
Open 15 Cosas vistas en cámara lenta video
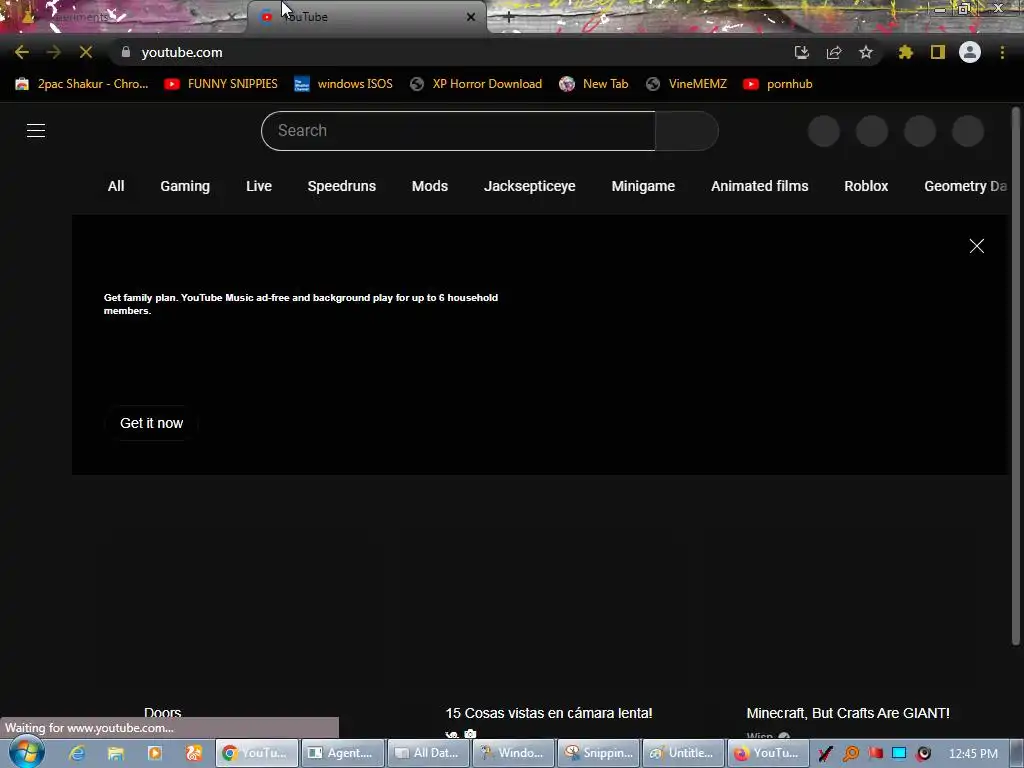[x=549, y=713]
